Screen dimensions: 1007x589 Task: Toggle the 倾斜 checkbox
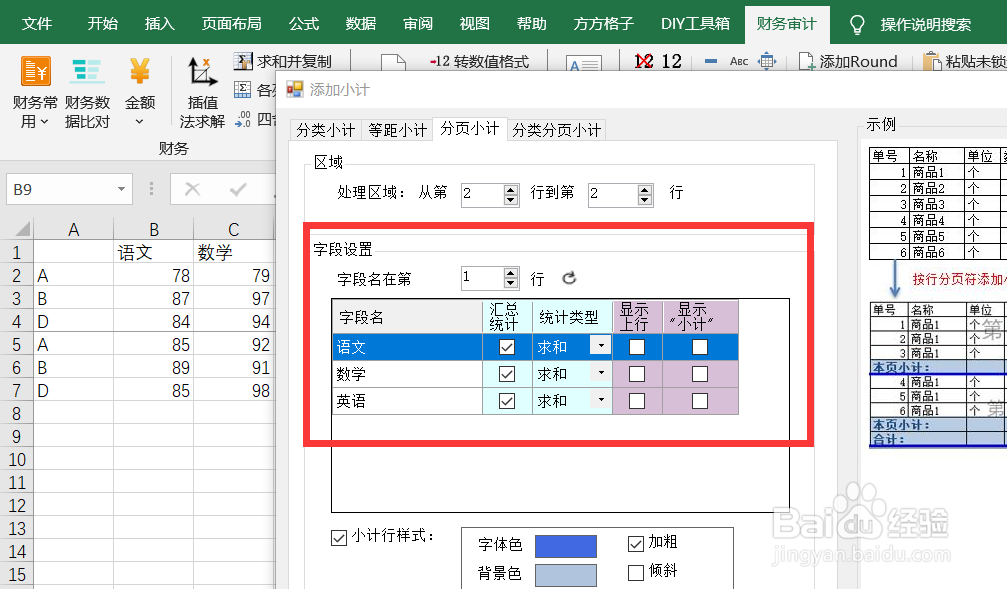click(635, 572)
